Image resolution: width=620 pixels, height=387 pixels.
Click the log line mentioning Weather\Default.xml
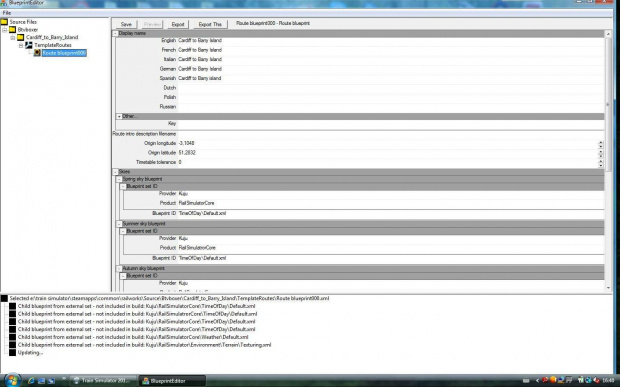pos(133,337)
